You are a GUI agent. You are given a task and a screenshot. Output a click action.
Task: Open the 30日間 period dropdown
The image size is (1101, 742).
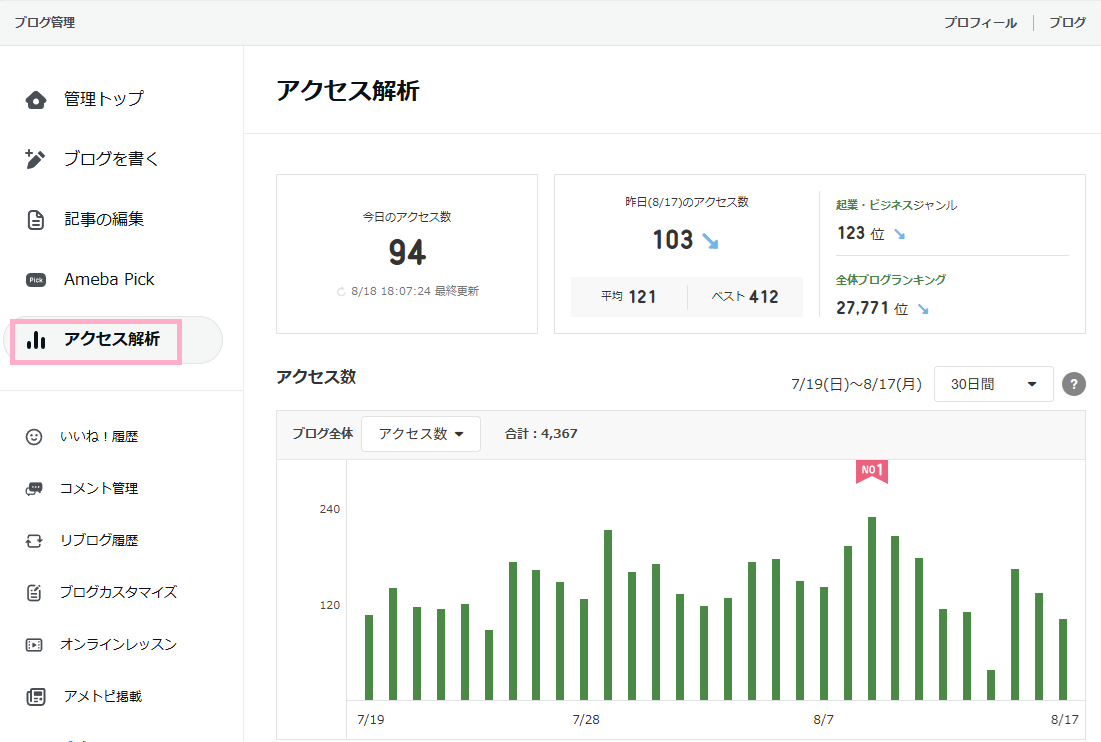(994, 384)
